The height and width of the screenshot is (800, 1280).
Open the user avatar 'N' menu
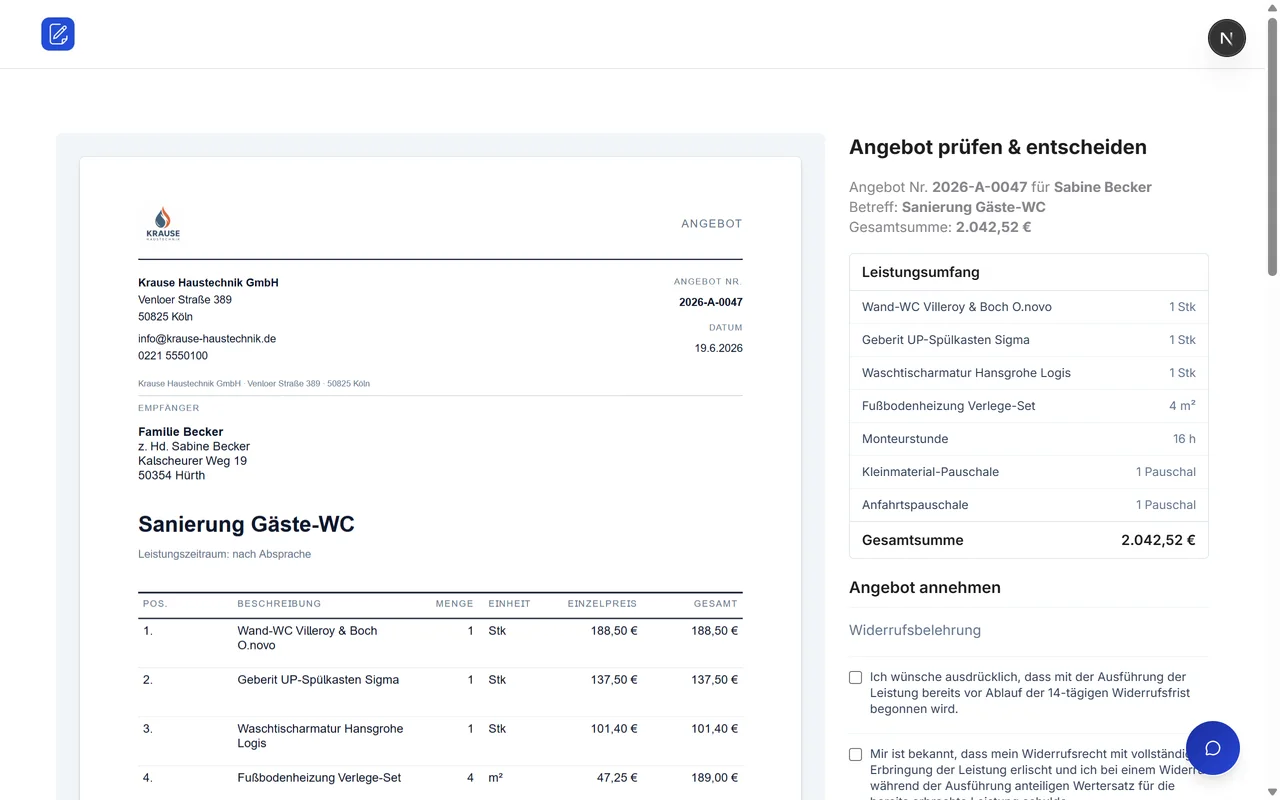(1226, 38)
